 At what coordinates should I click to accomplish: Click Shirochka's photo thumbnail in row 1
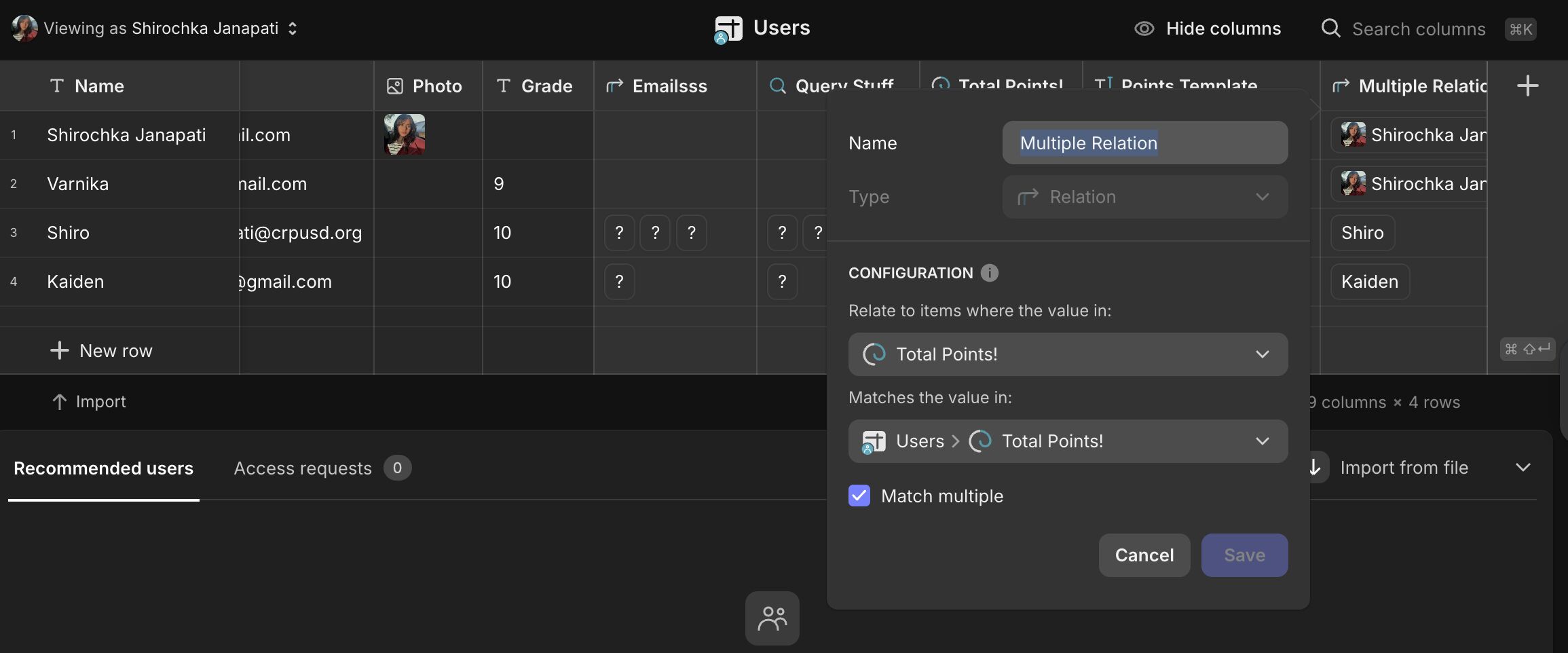(405, 134)
